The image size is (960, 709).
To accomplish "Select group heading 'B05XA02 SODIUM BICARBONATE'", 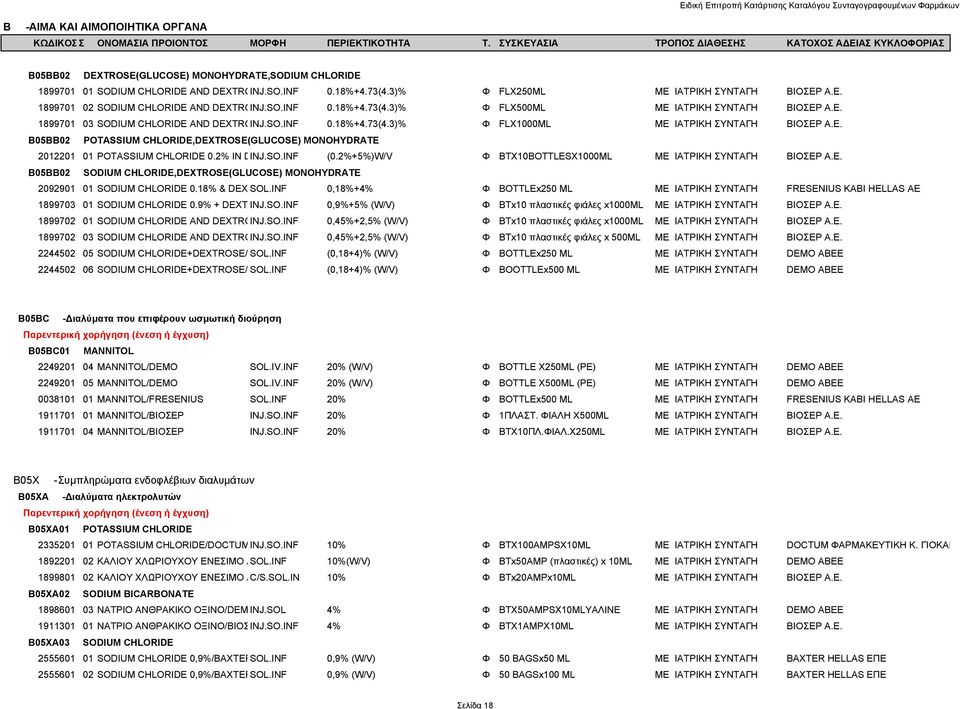I will [x=111, y=595].
